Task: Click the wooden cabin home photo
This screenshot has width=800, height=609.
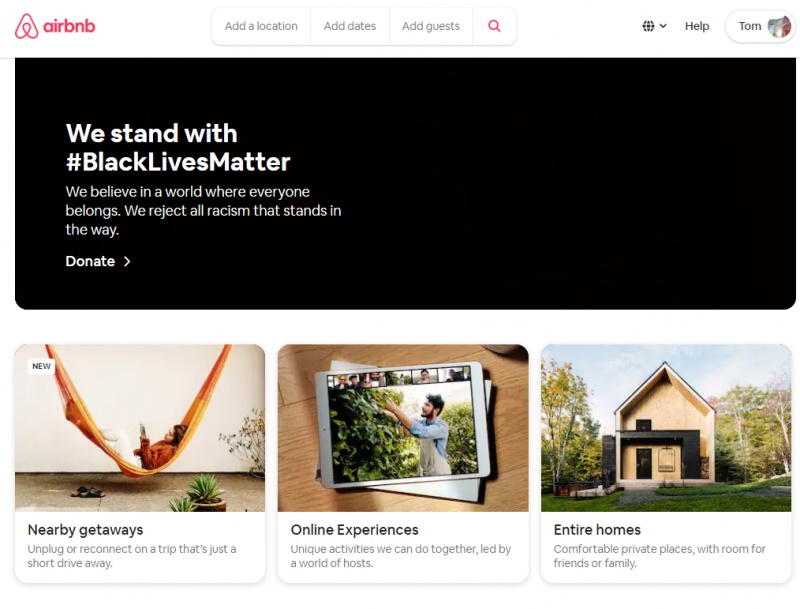Action: [666, 428]
